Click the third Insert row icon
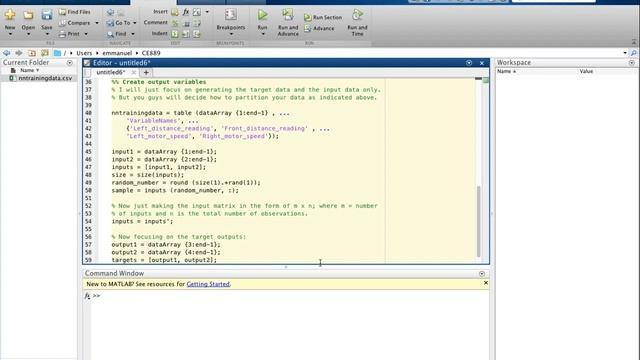 197,12
